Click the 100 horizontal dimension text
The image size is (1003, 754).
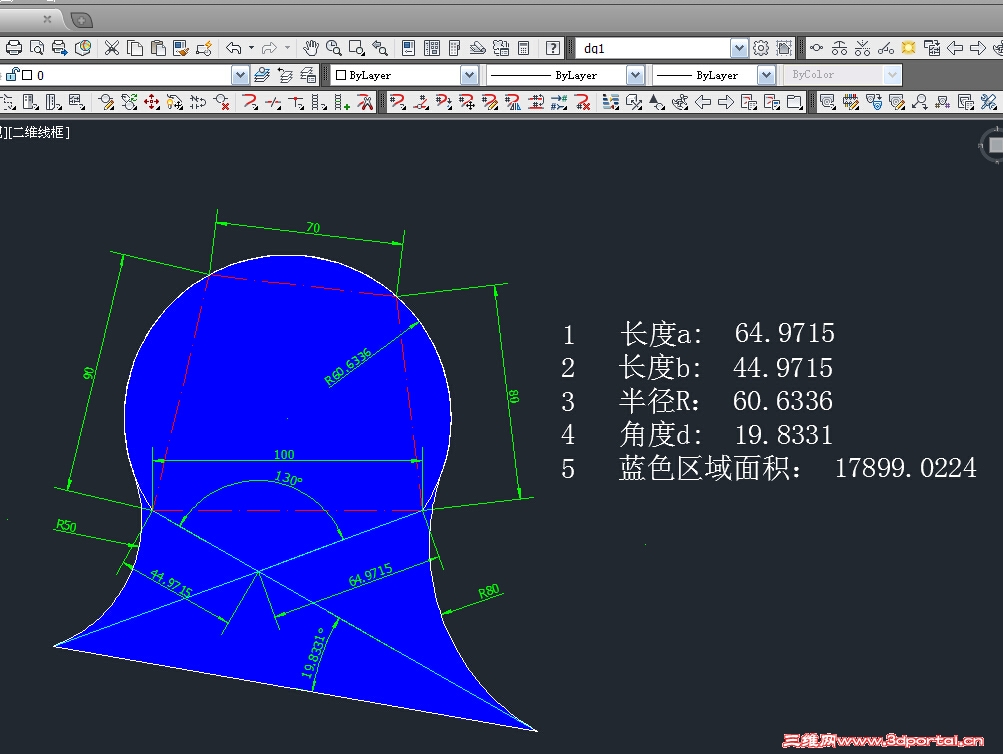[284, 454]
